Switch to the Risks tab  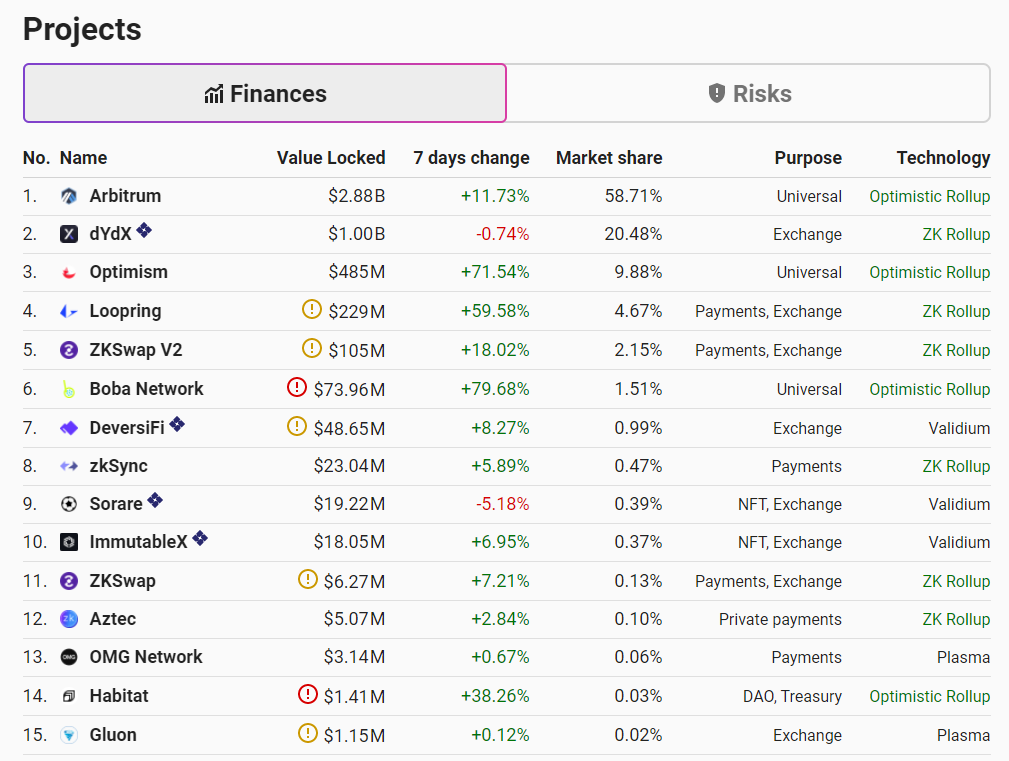pyautogui.click(x=749, y=94)
